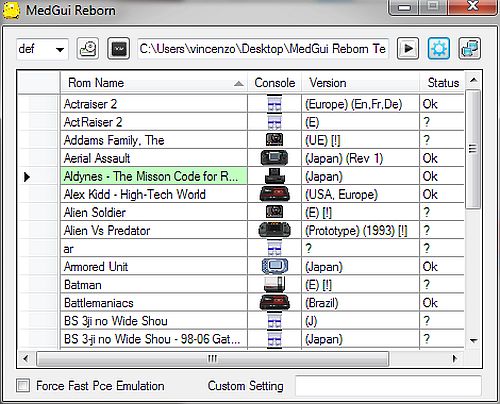Open the 'def' configuration dropdown

coord(42,49)
